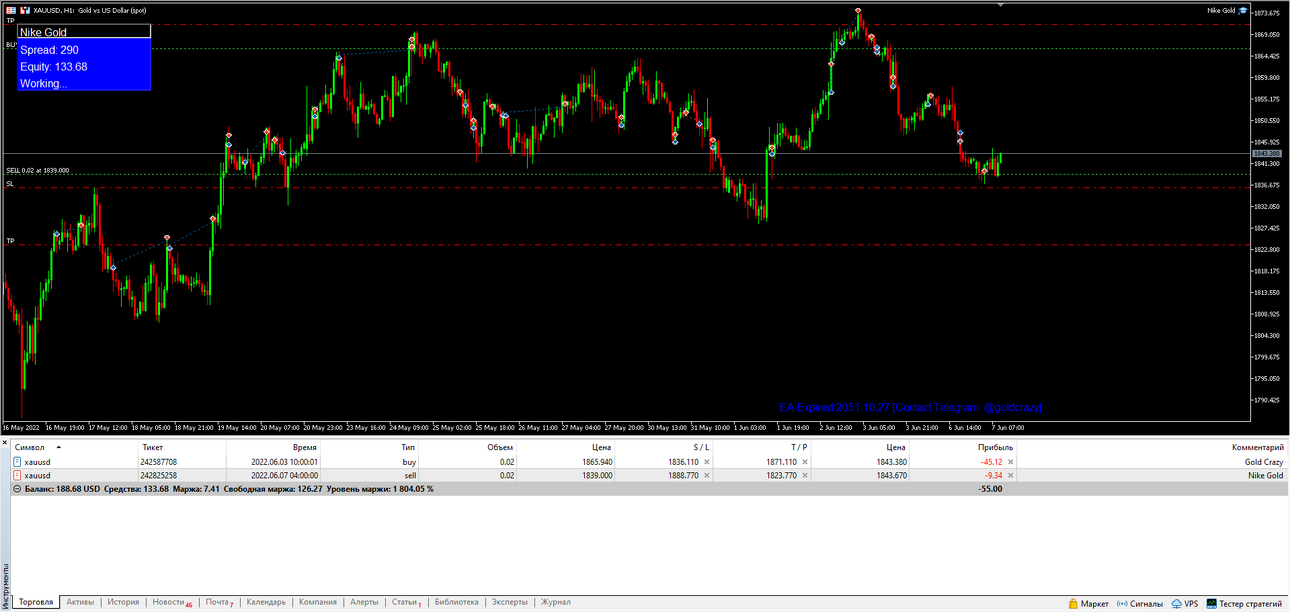Screen dimensions: 1290x612
Task: Click the Nike Gold label at chart top right
Action: 1221,10
